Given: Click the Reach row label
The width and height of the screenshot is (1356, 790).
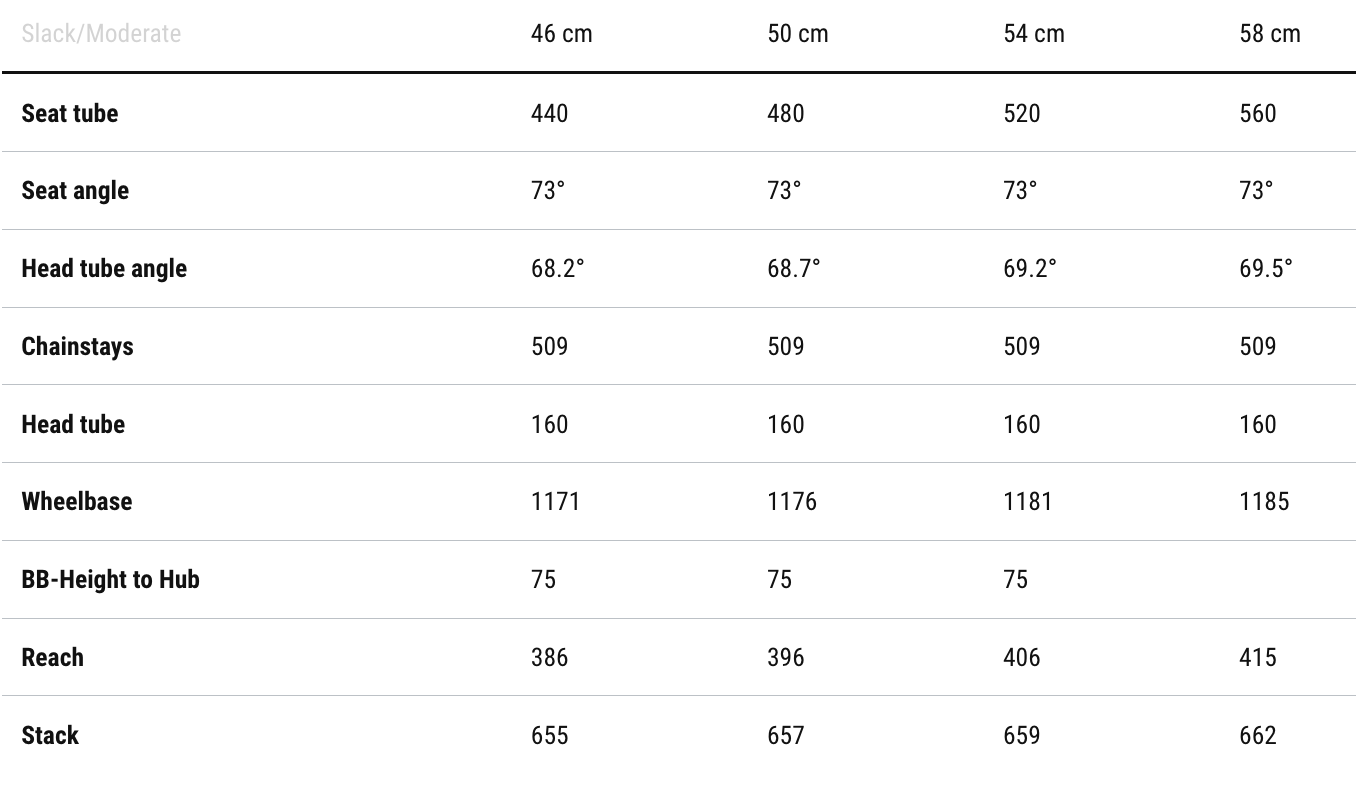Looking at the screenshot, I should [52, 657].
